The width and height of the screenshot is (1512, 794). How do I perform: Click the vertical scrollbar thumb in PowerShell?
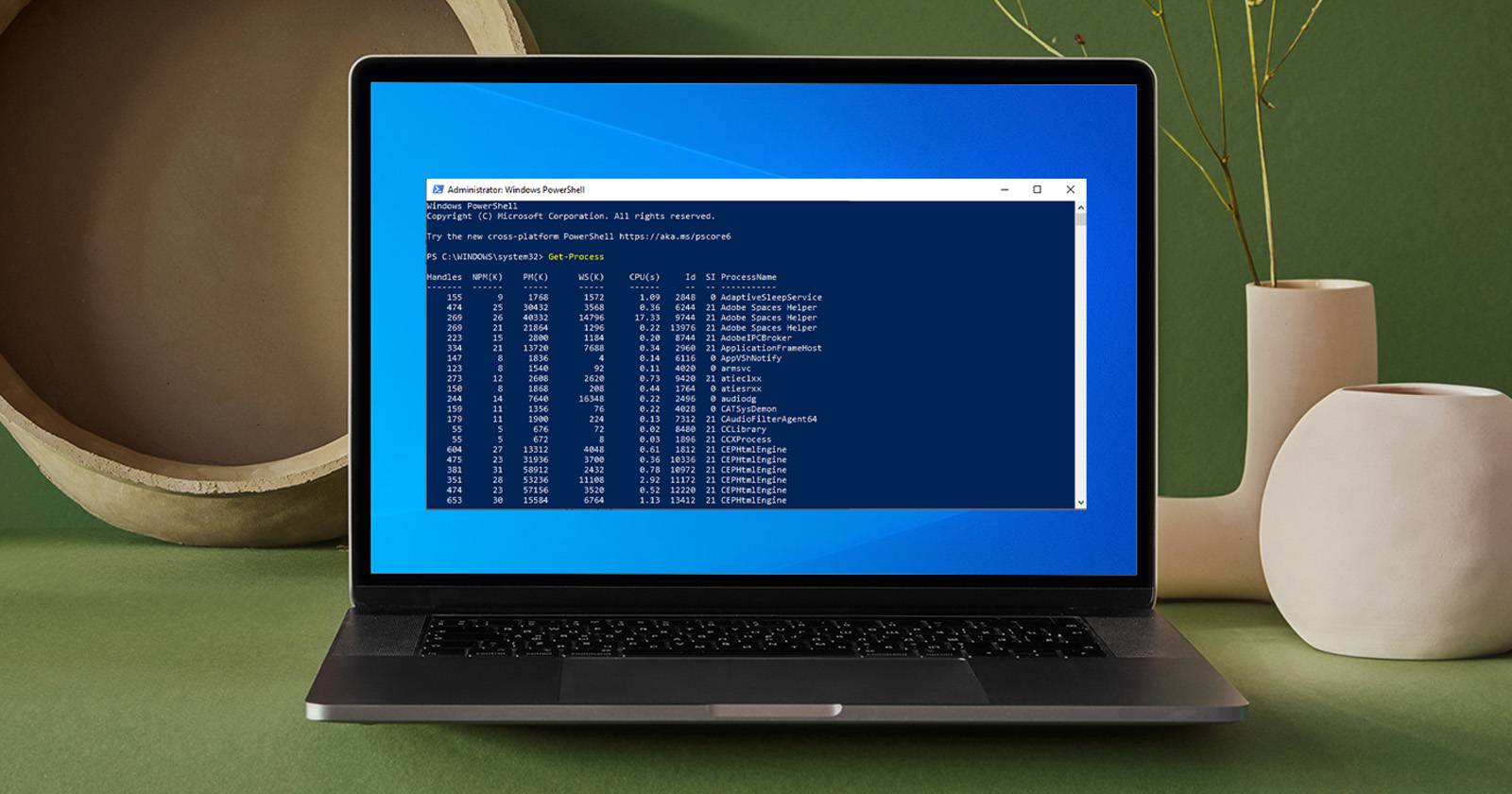pos(1080,219)
